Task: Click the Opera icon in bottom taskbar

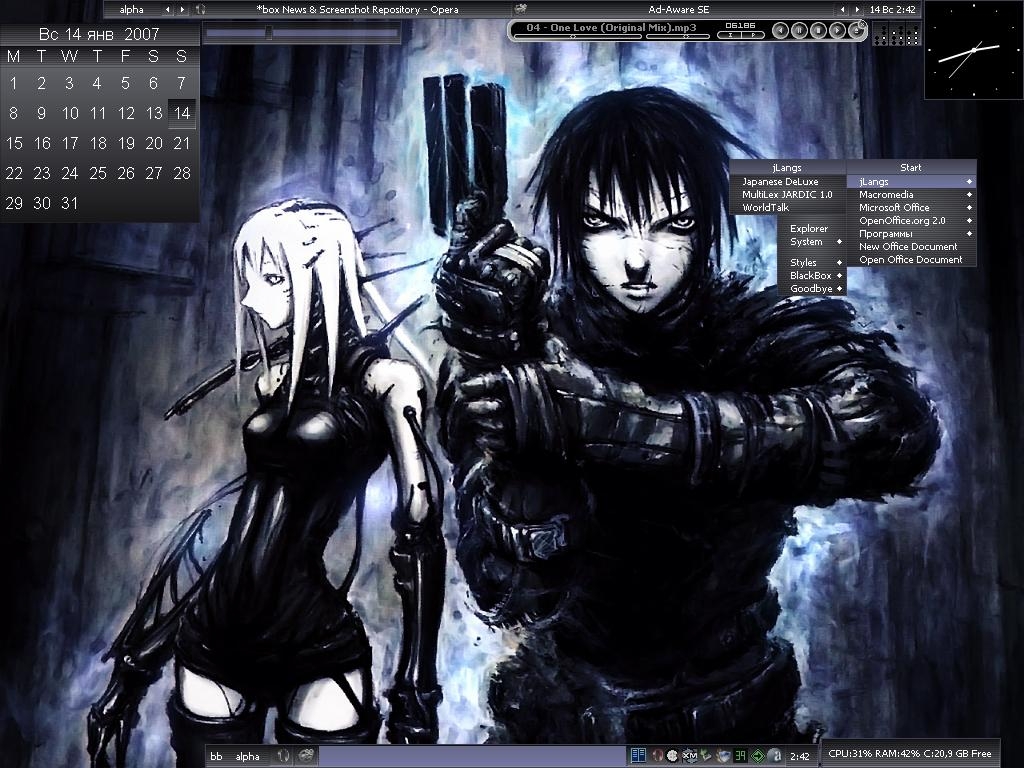Action: (x=283, y=756)
